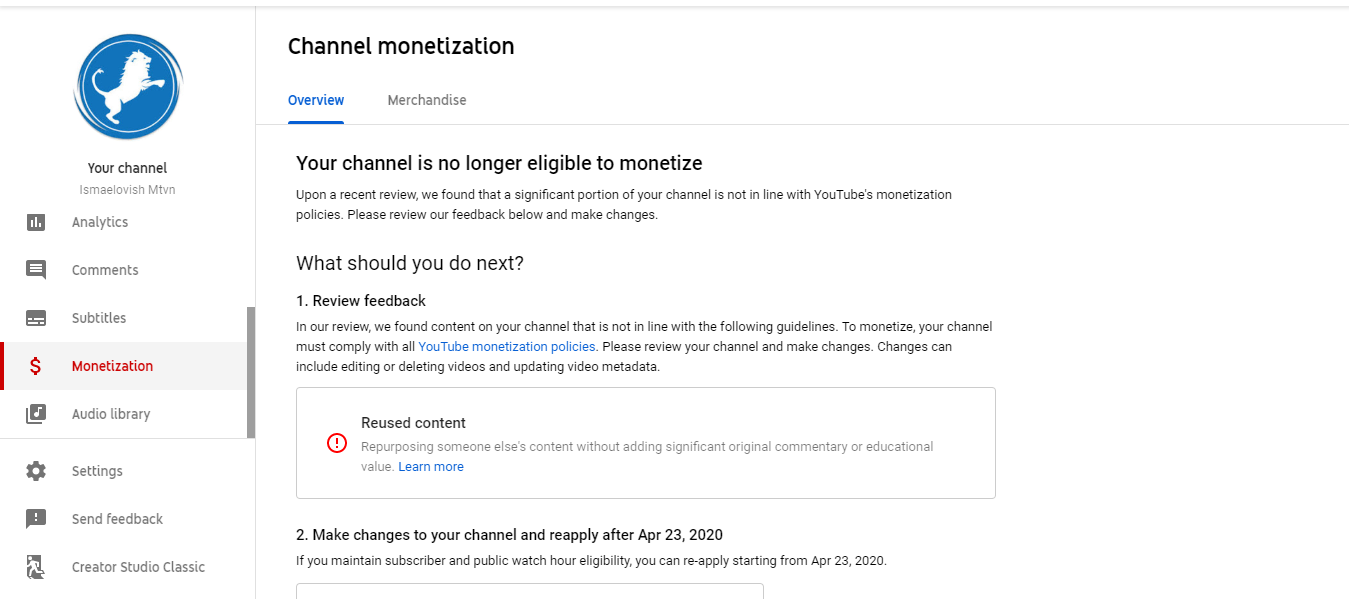Open the YouTube monetization policies link
This screenshot has height=599, width=1349.
point(507,347)
